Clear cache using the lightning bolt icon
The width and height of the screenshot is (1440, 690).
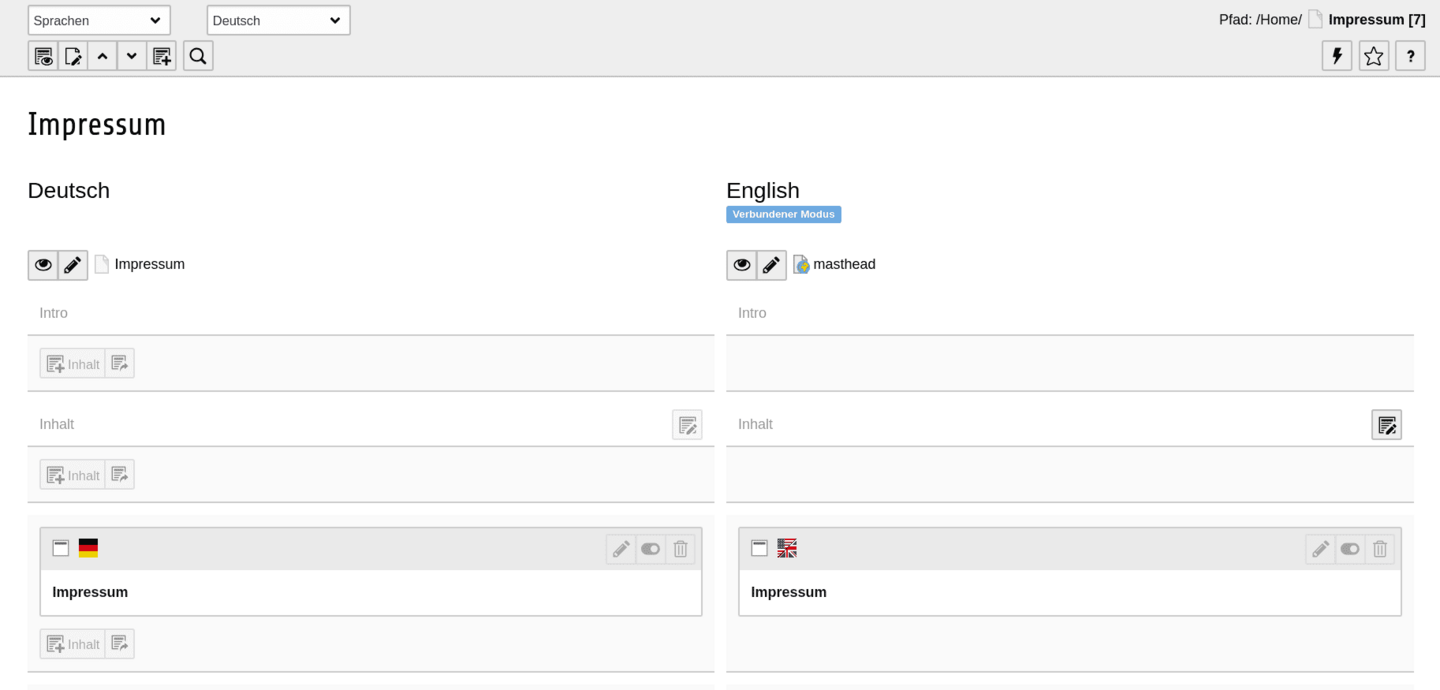tap(1337, 56)
